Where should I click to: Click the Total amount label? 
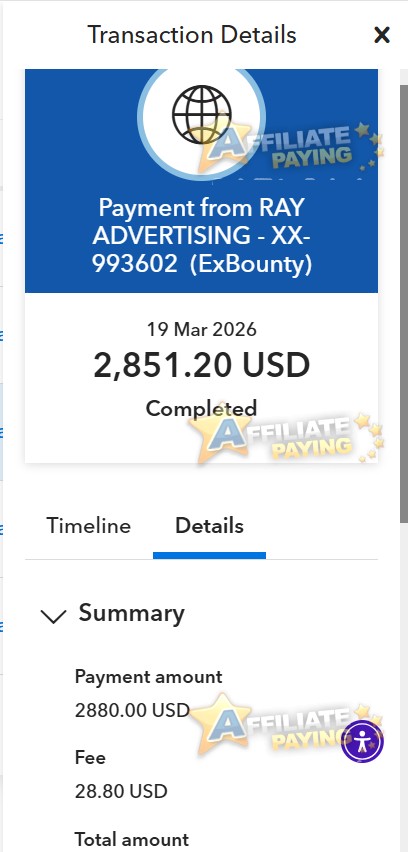[131, 839]
